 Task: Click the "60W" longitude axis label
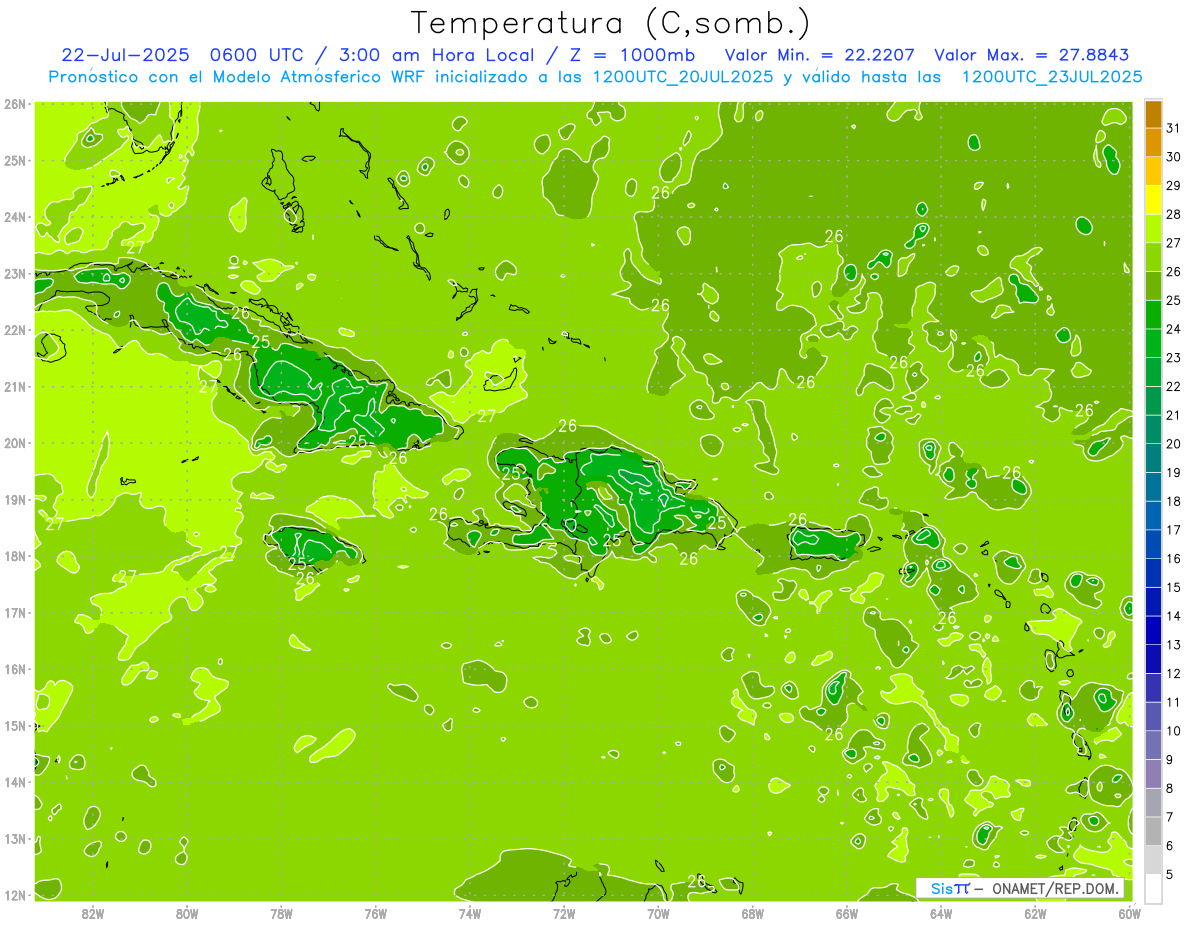click(1129, 913)
